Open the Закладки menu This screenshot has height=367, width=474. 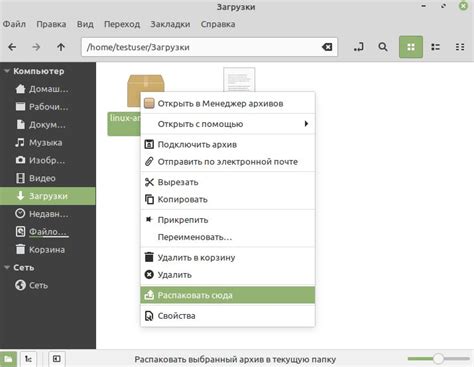click(x=170, y=24)
